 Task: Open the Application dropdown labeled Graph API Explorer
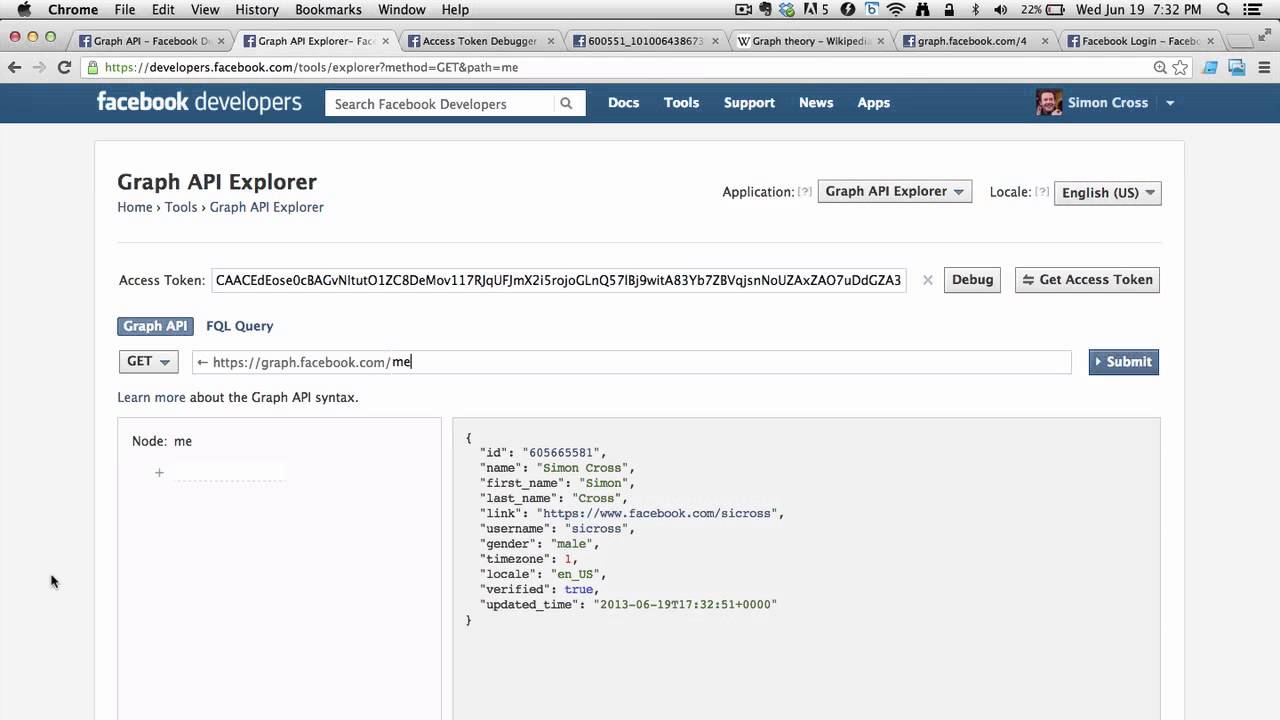[893, 191]
